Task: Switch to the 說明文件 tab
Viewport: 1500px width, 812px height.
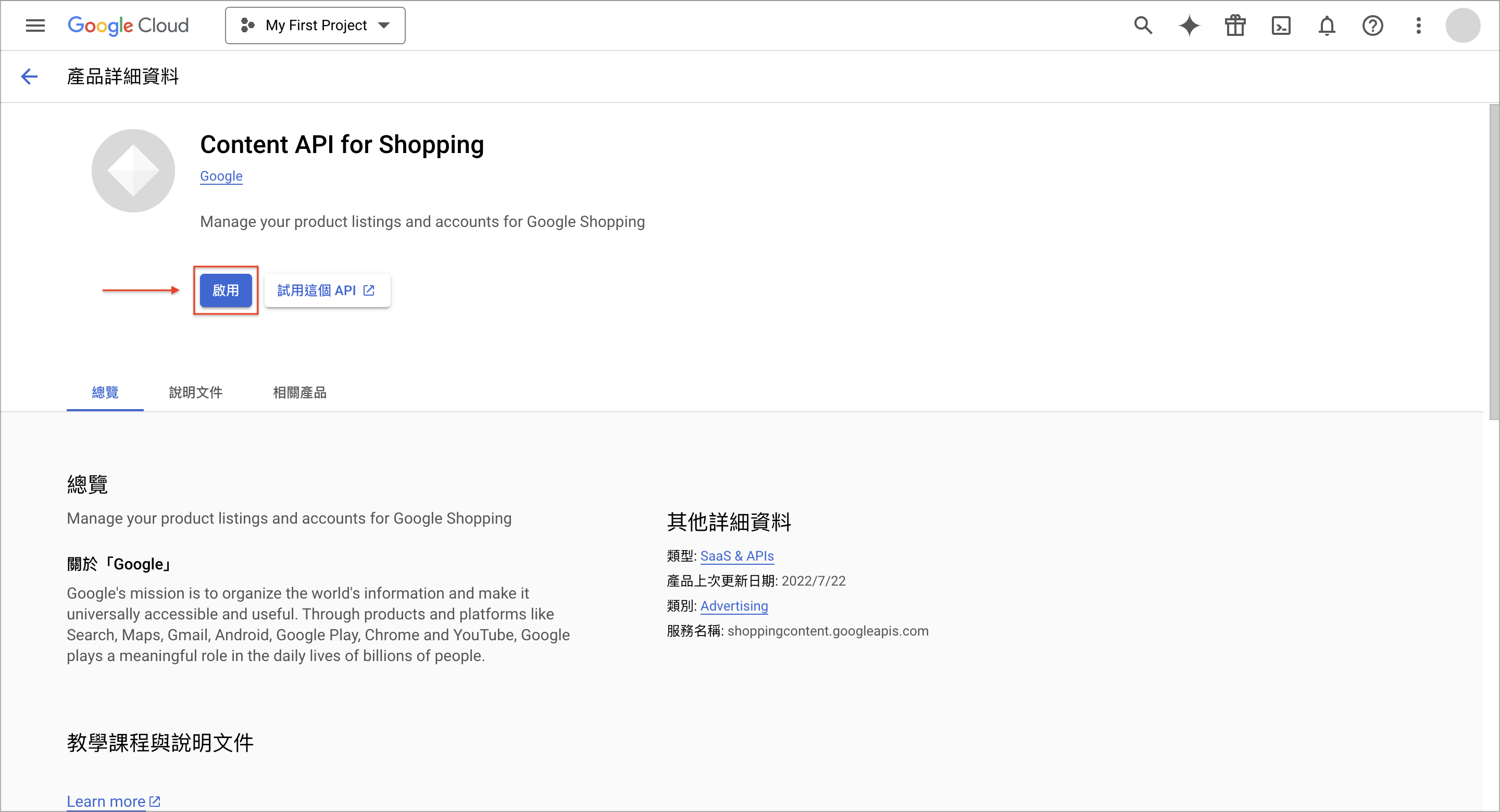Action: pos(196,392)
